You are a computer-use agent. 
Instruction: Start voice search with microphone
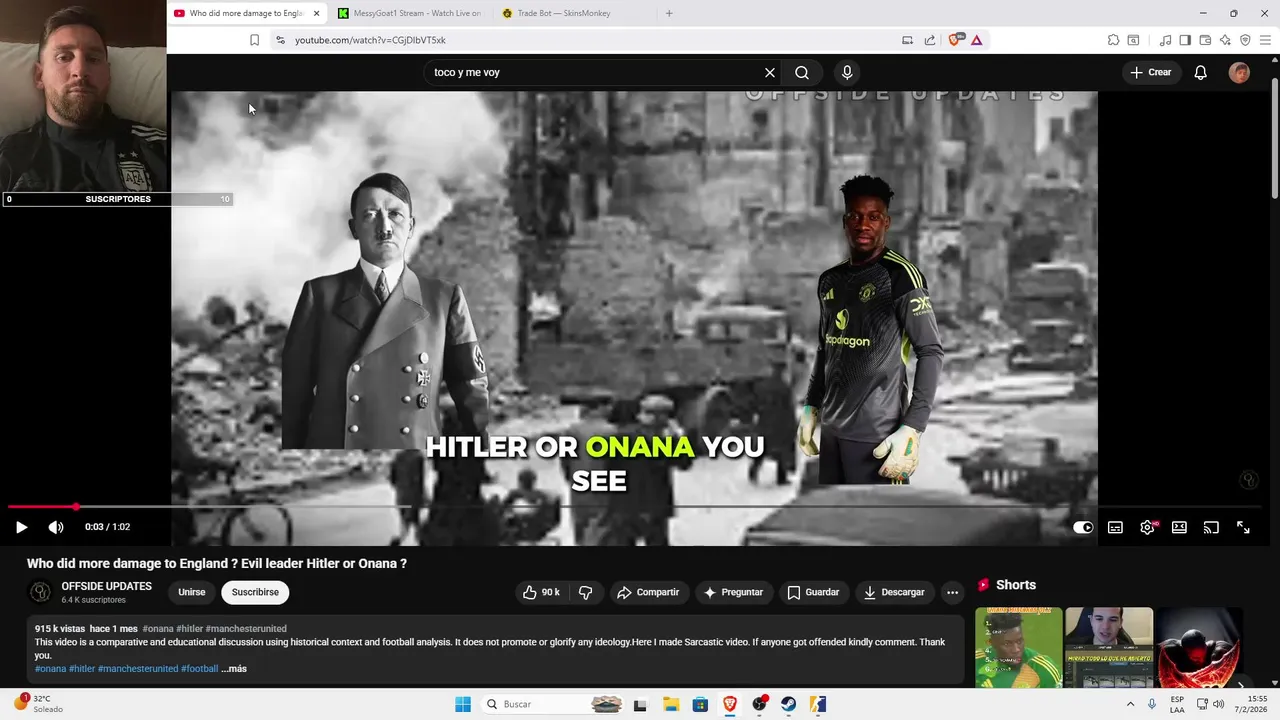coord(847,72)
